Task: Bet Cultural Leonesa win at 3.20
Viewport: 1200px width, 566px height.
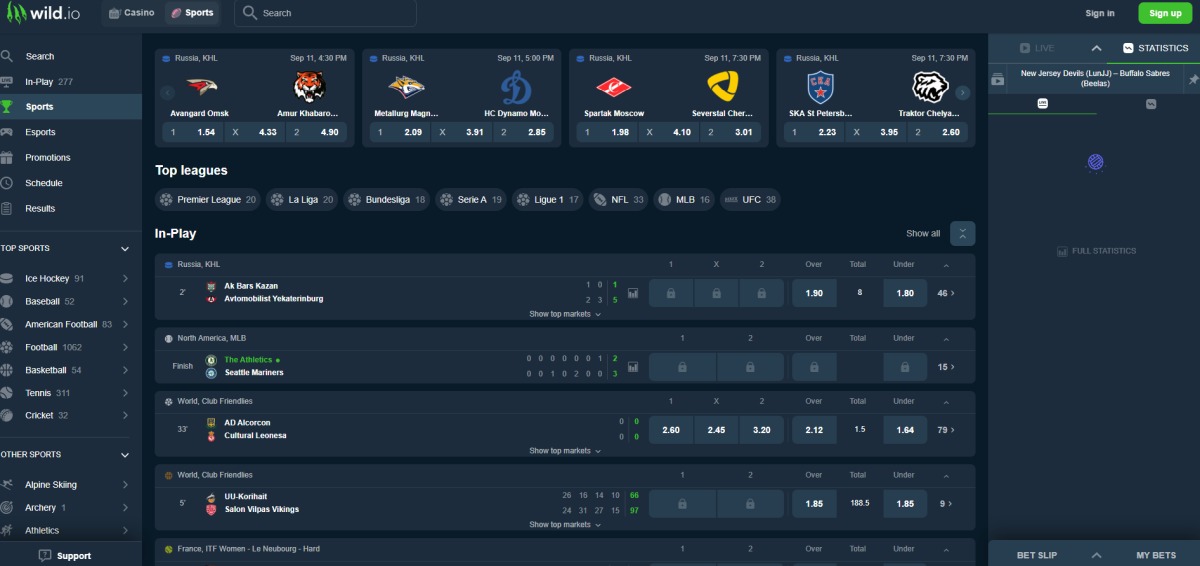Action: pos(761,430)
